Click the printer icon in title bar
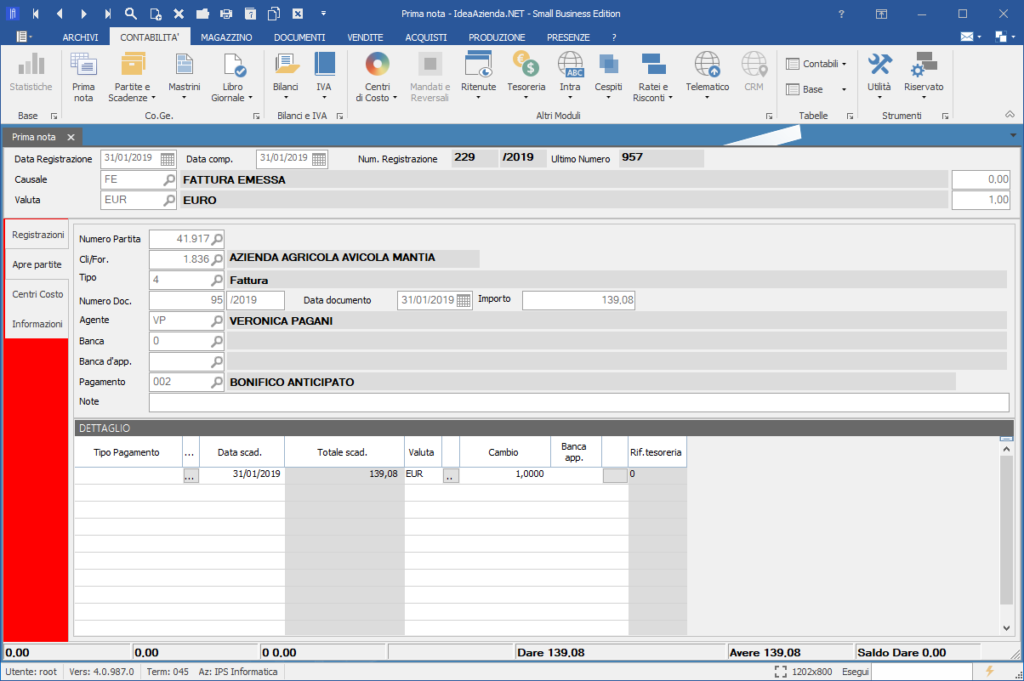Viewport: 1024px width, 681px height. (x=226, y=14)
